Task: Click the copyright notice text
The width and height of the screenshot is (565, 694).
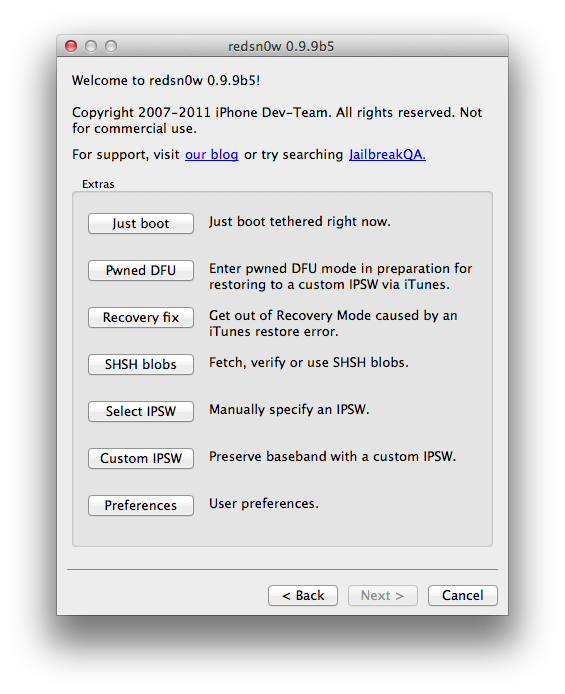Action: pyautogui.click(x=277, y=120)
